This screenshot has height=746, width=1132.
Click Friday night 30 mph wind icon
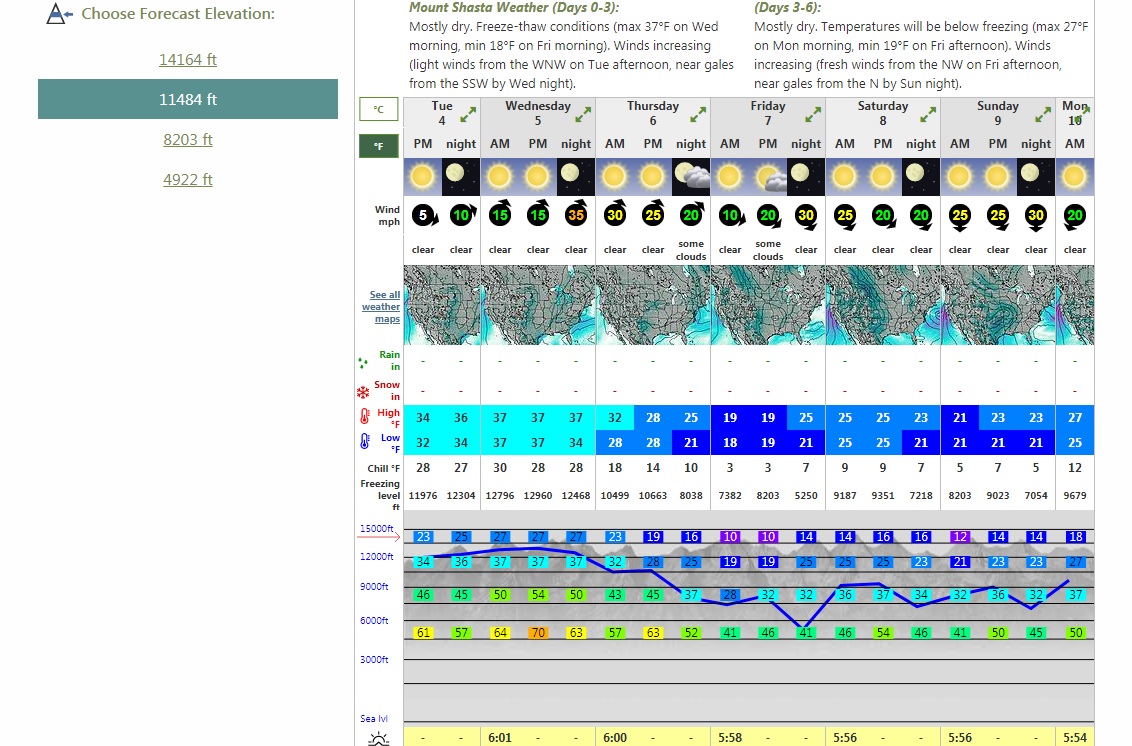(x=806, y=216)
